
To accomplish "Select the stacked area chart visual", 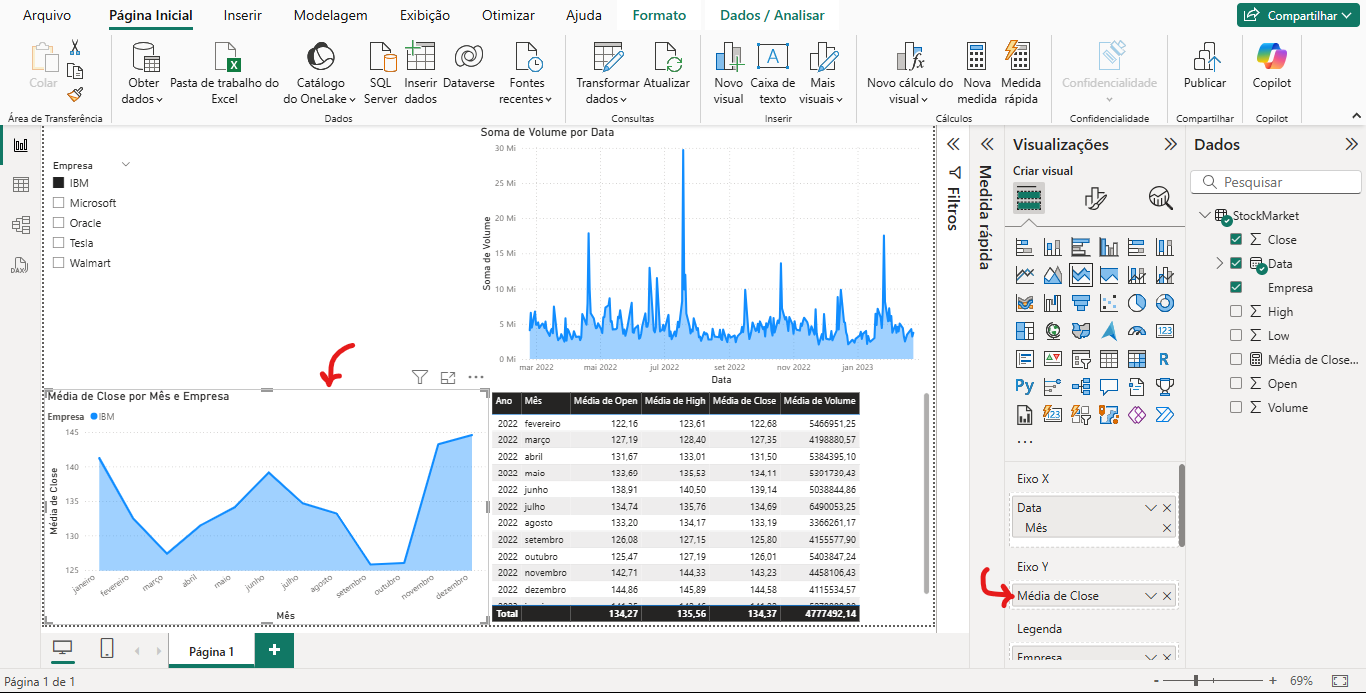I will 1080,275.
